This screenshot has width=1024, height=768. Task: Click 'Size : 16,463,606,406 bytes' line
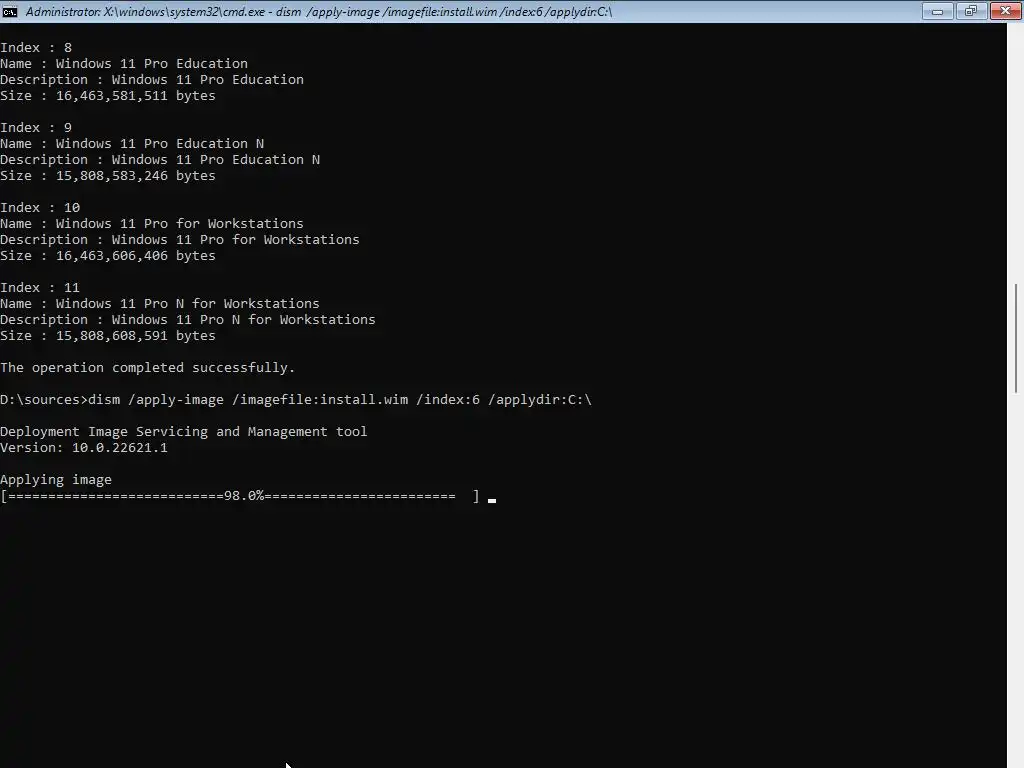tap(108, 256)
